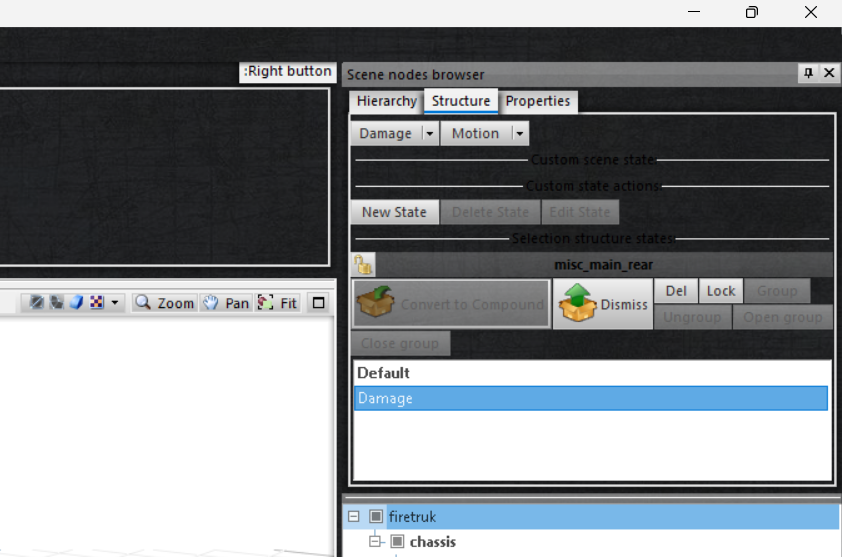Screen dimensions: 842x557
Task: Select the faceted mesh display icon
Action: coord(56,303)
